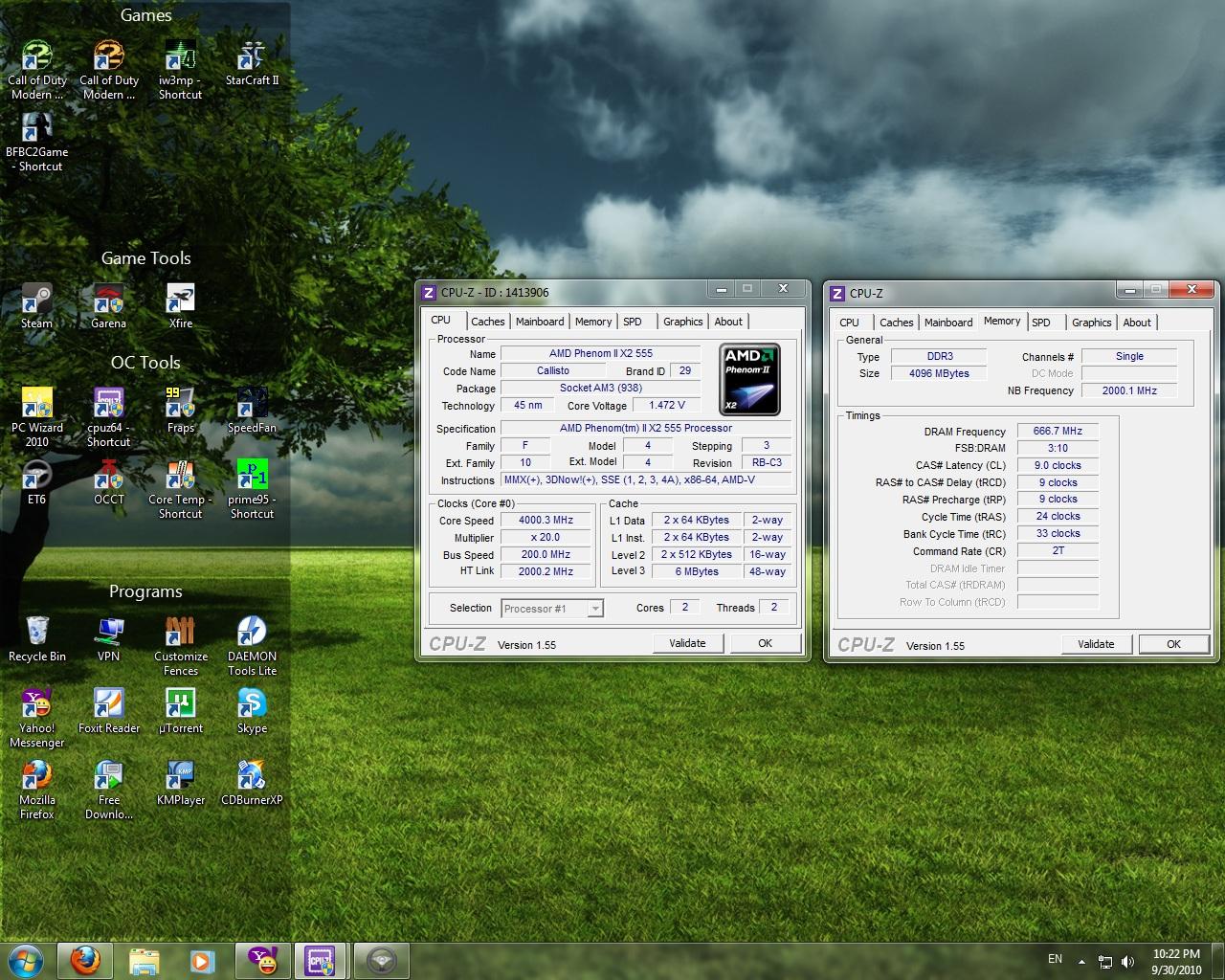Click OK in CPU-Z ID window

pos(765,643)
